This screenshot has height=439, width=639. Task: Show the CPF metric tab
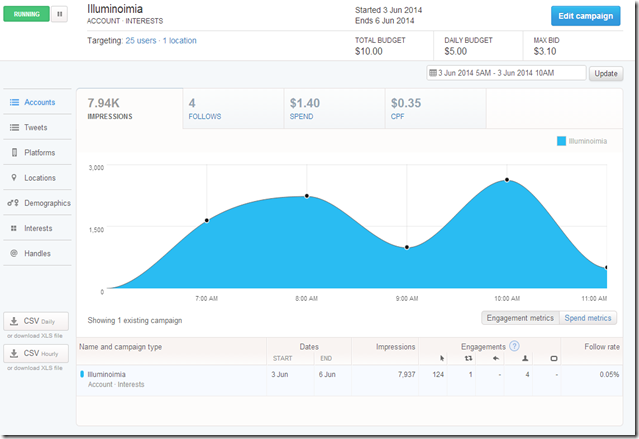click(434, 108)
